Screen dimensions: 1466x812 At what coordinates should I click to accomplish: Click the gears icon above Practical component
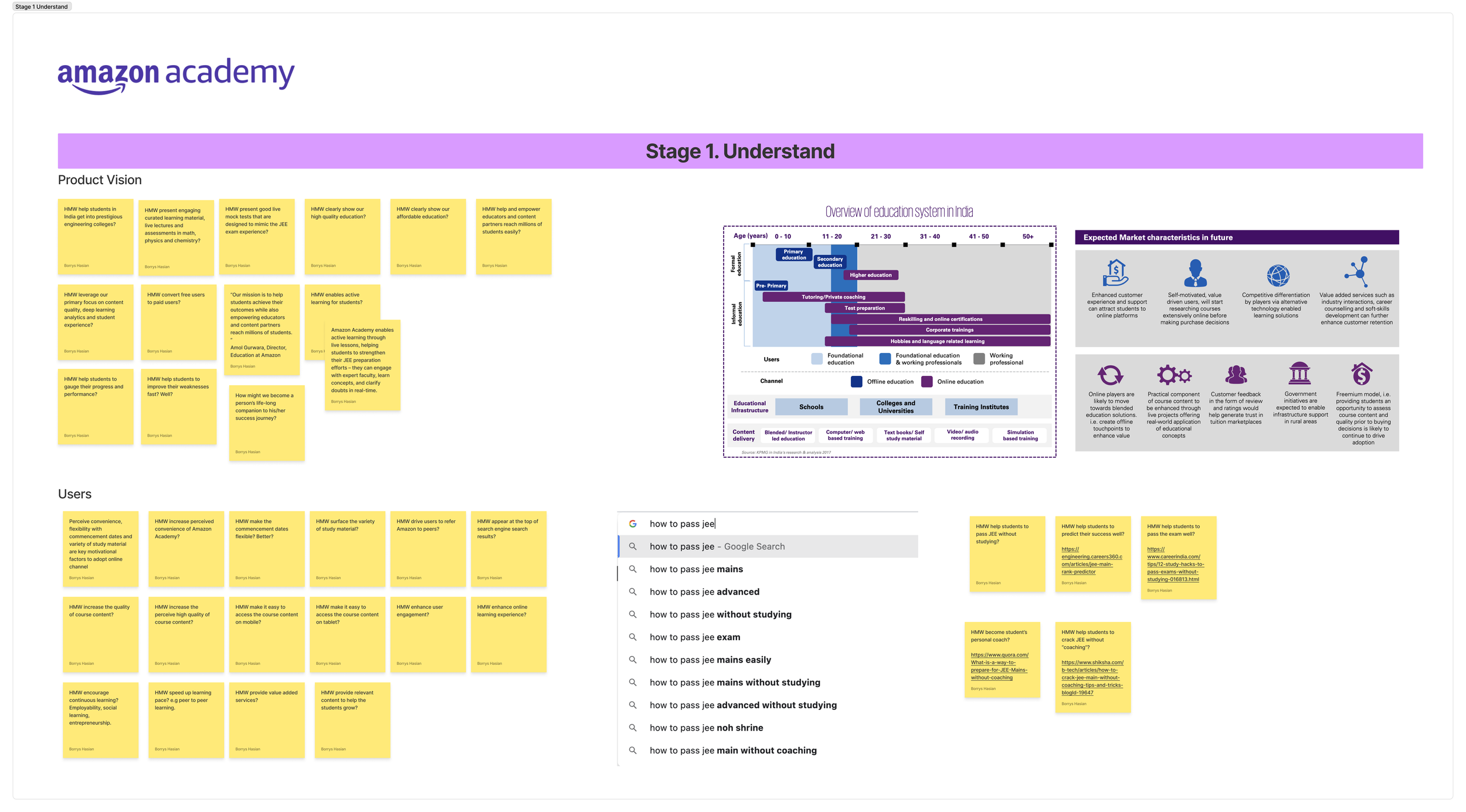1174,374
